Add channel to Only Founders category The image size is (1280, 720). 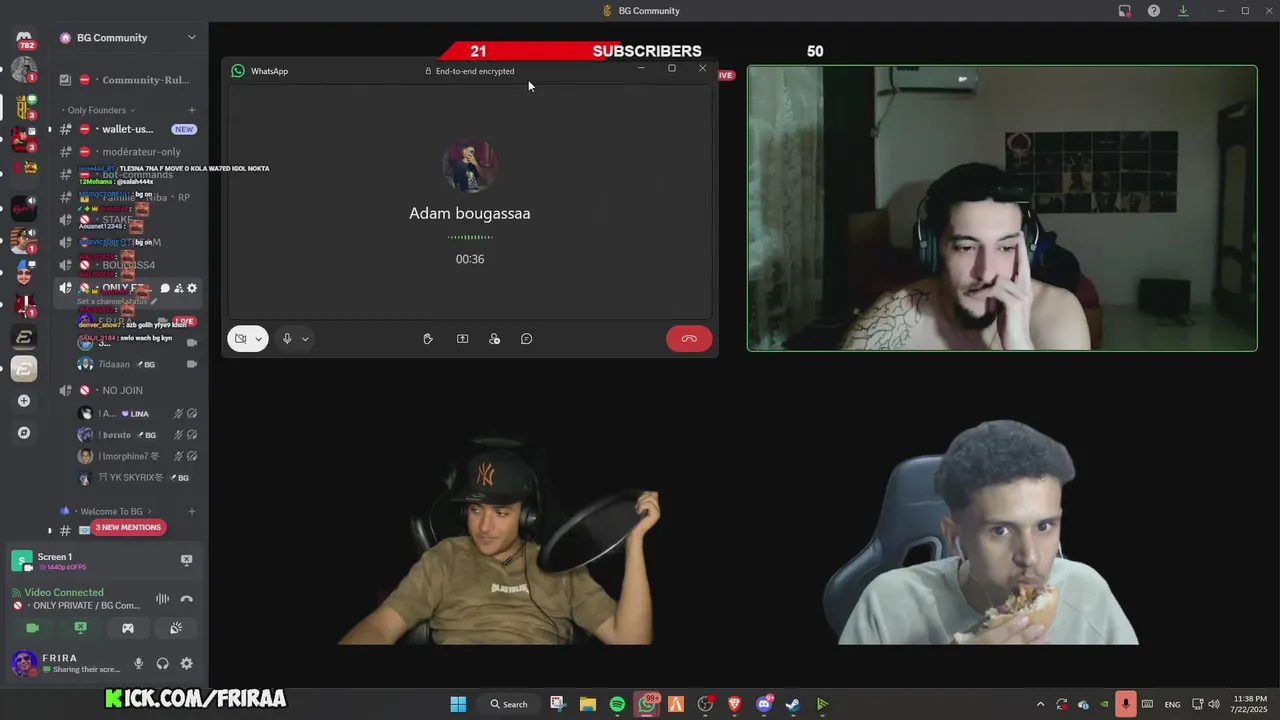click(x=192, y=110)
